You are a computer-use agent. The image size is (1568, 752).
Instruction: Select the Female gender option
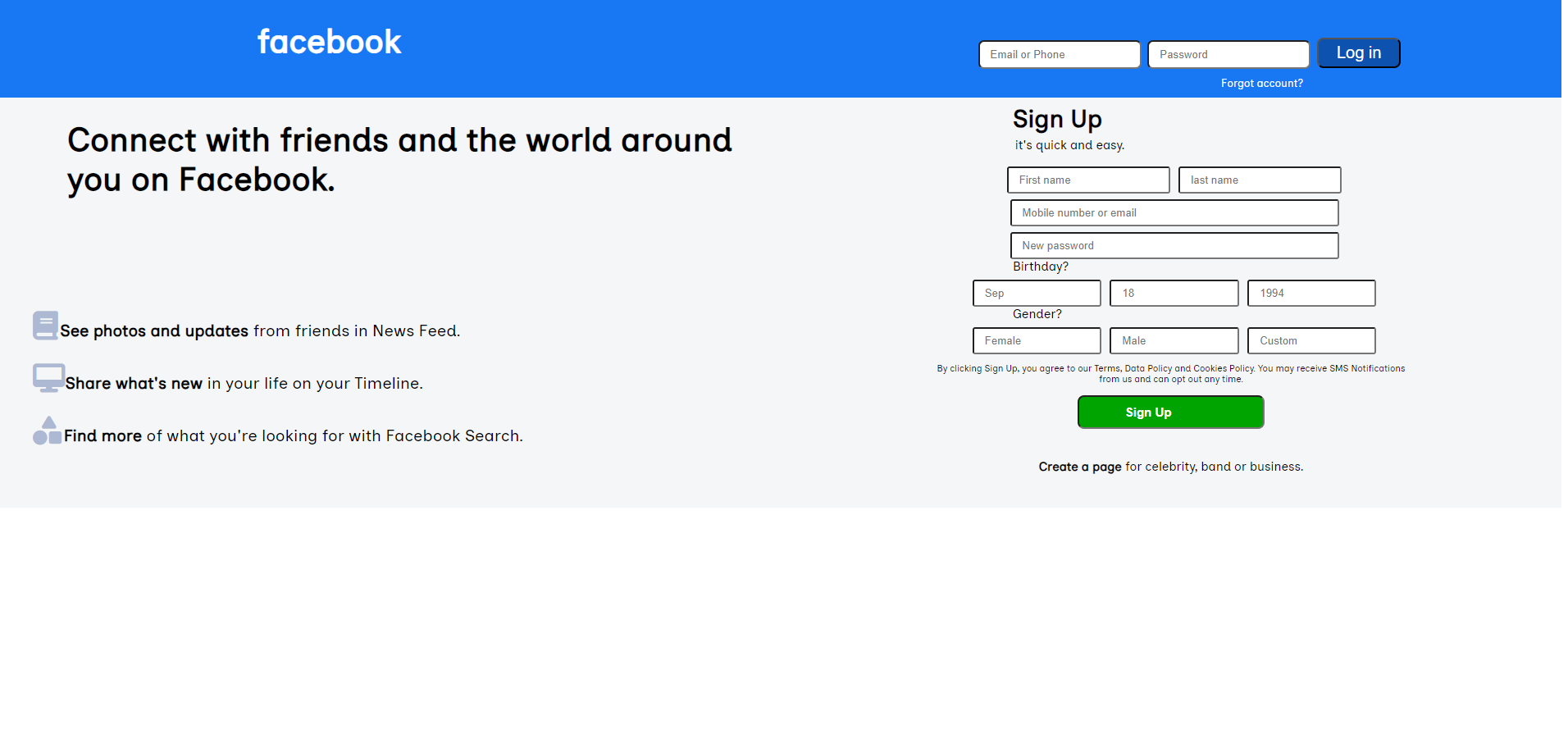tap(1036, 340)
